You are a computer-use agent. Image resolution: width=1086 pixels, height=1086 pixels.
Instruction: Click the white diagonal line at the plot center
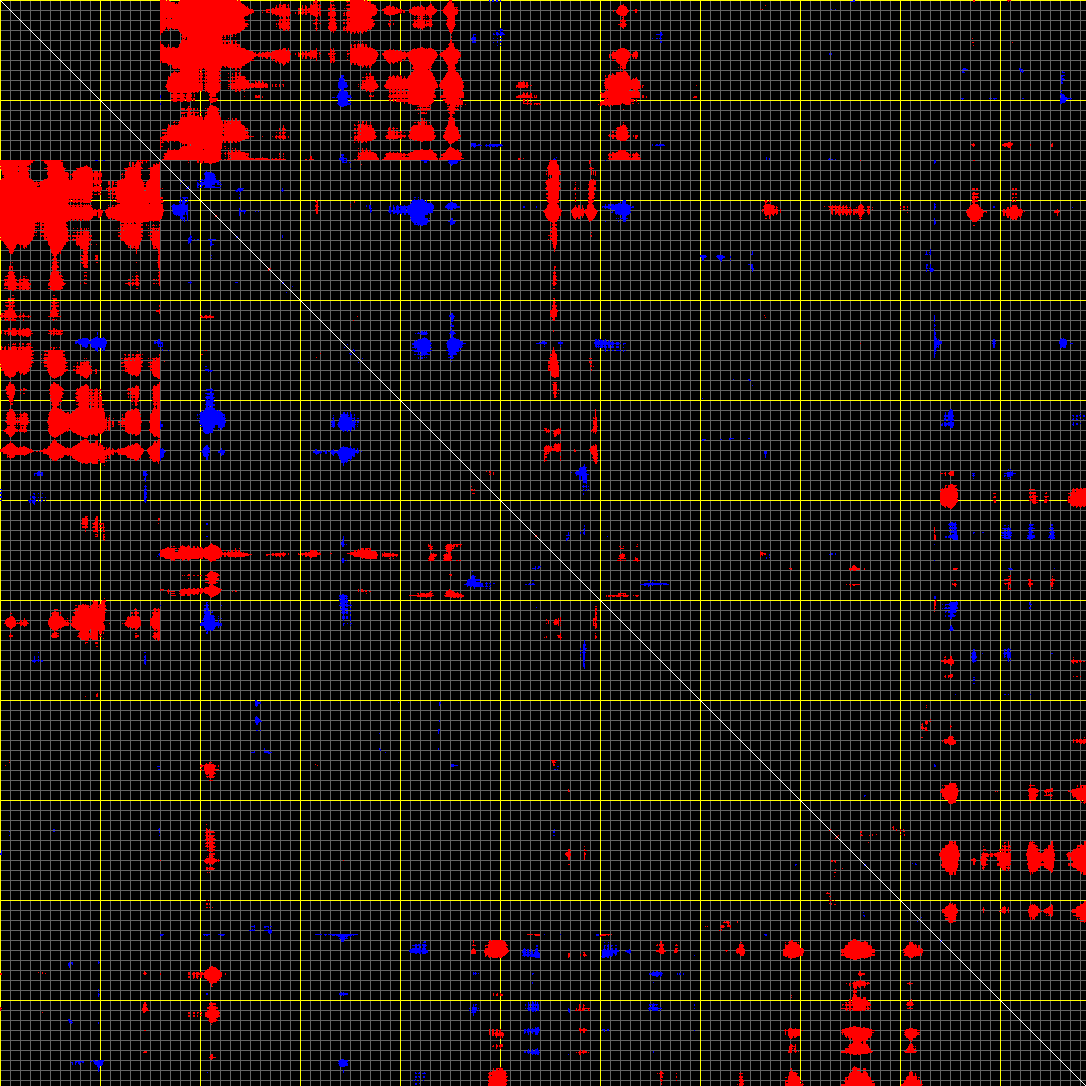tap(543, 543)
